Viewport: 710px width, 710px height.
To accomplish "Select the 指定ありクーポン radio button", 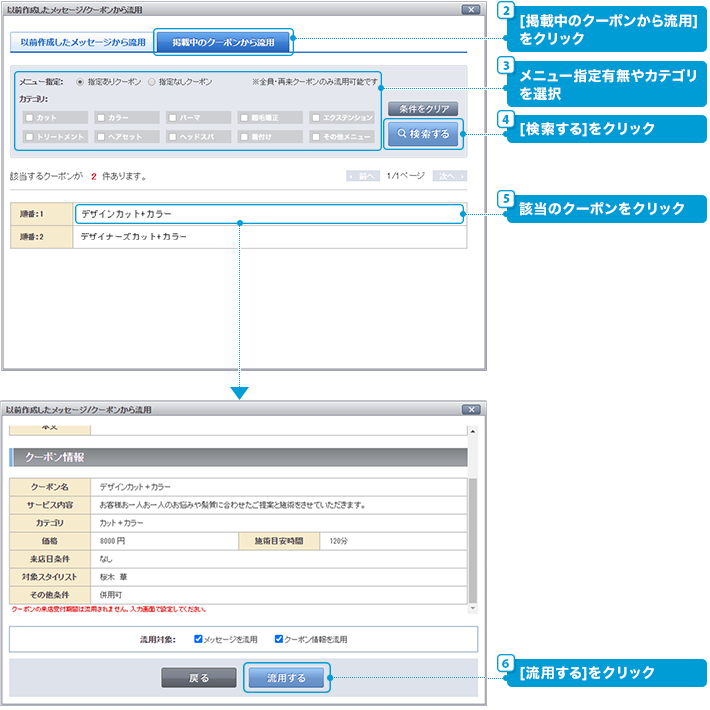I will pos(81,81).
